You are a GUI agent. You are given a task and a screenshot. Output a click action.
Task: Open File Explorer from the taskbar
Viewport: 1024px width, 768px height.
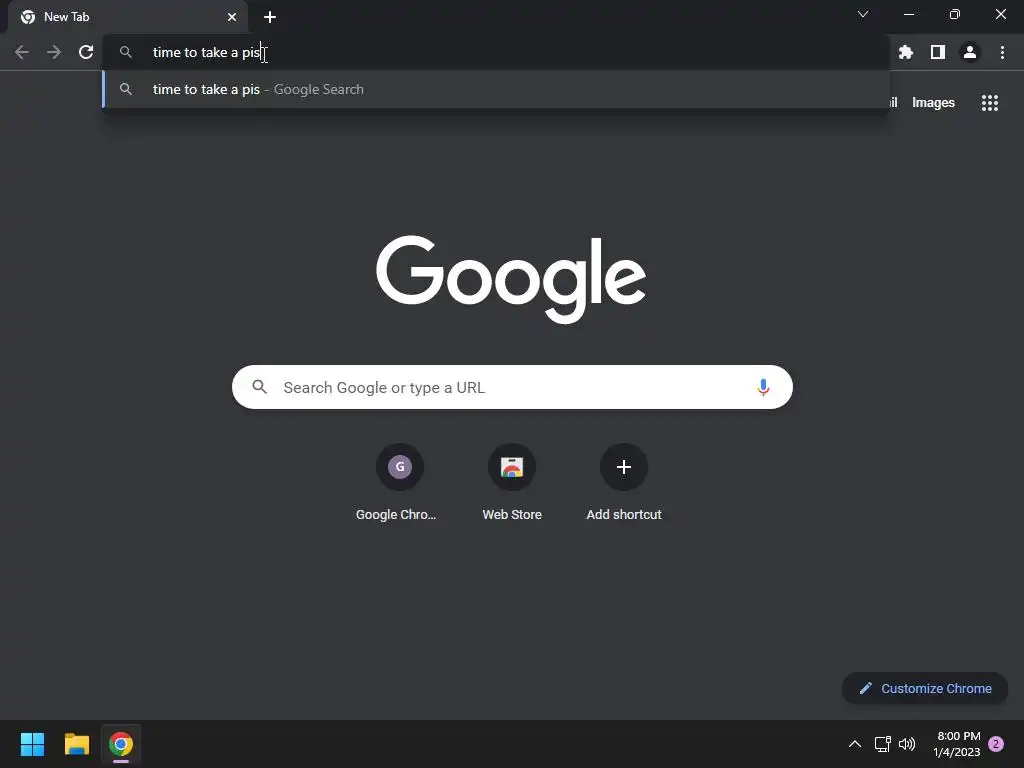(77, 744)
